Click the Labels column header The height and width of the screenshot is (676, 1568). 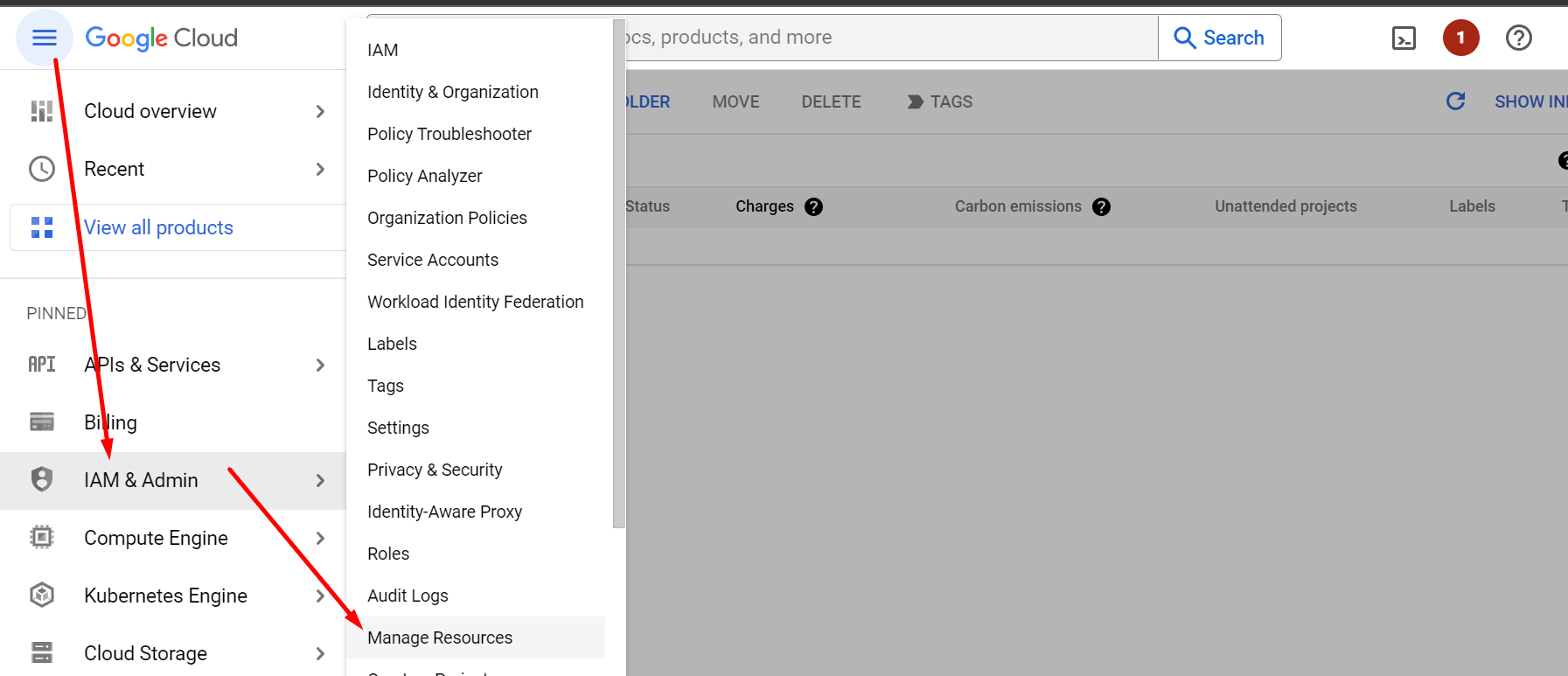point(1472,206)
